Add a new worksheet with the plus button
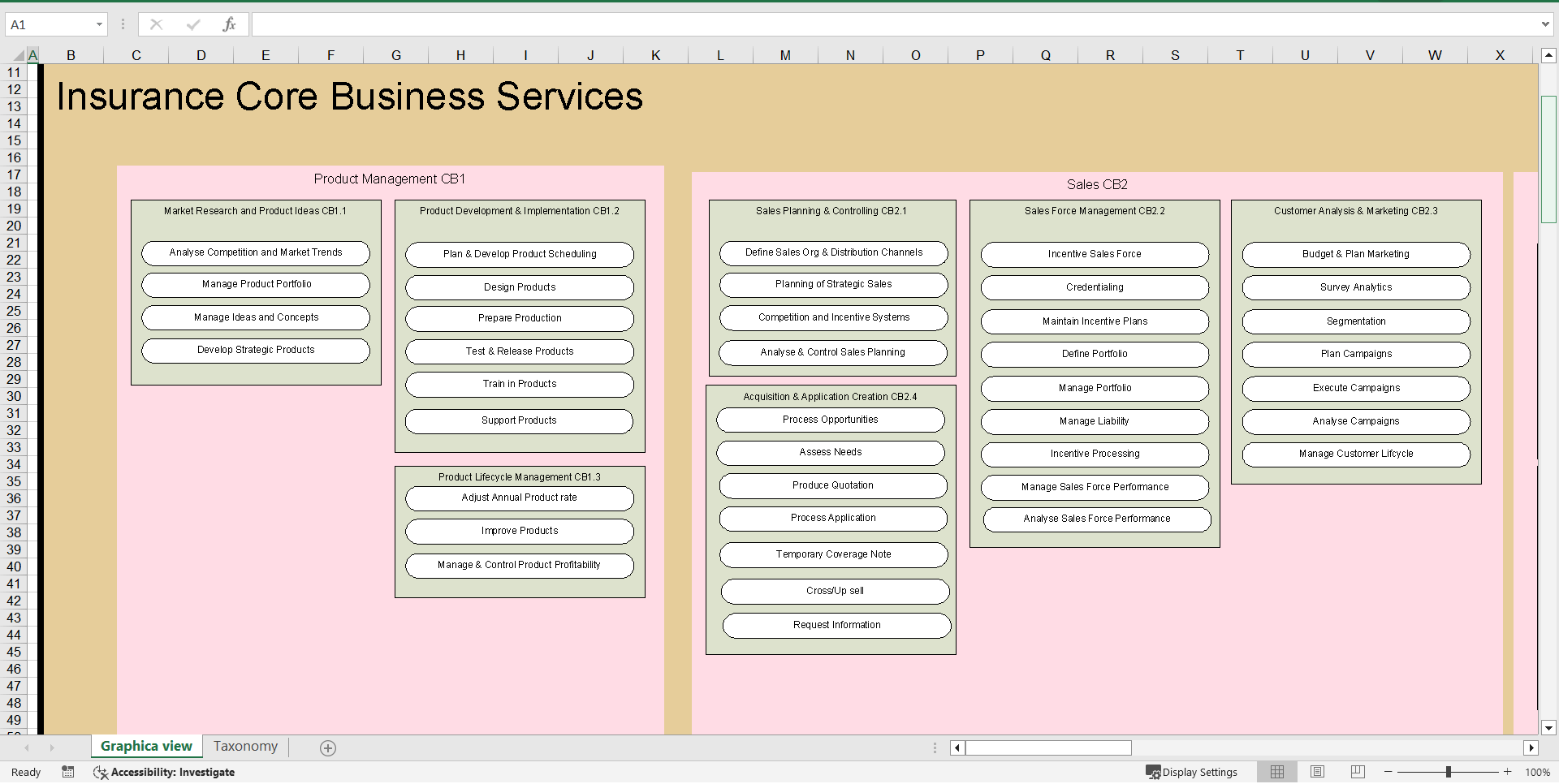The image size is (1559, 784). (x=327, y=747)
